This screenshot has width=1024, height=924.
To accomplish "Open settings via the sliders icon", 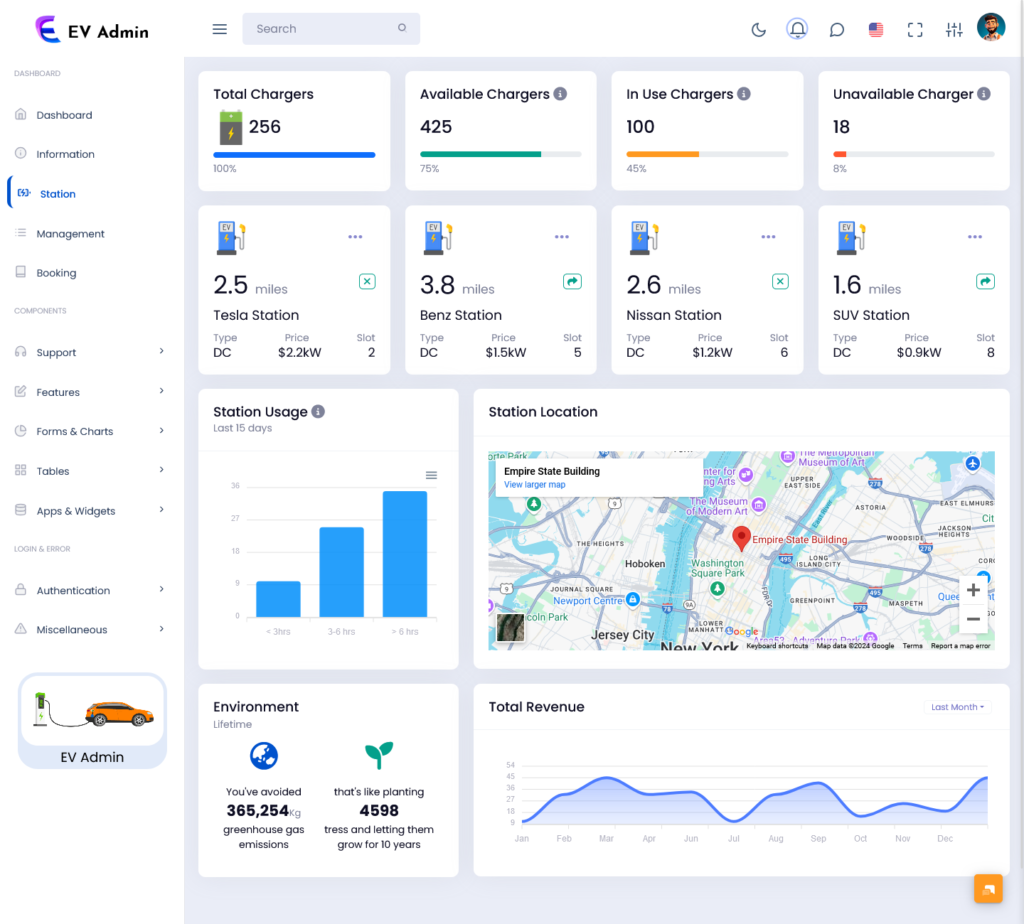I will [x=953, y=29].
